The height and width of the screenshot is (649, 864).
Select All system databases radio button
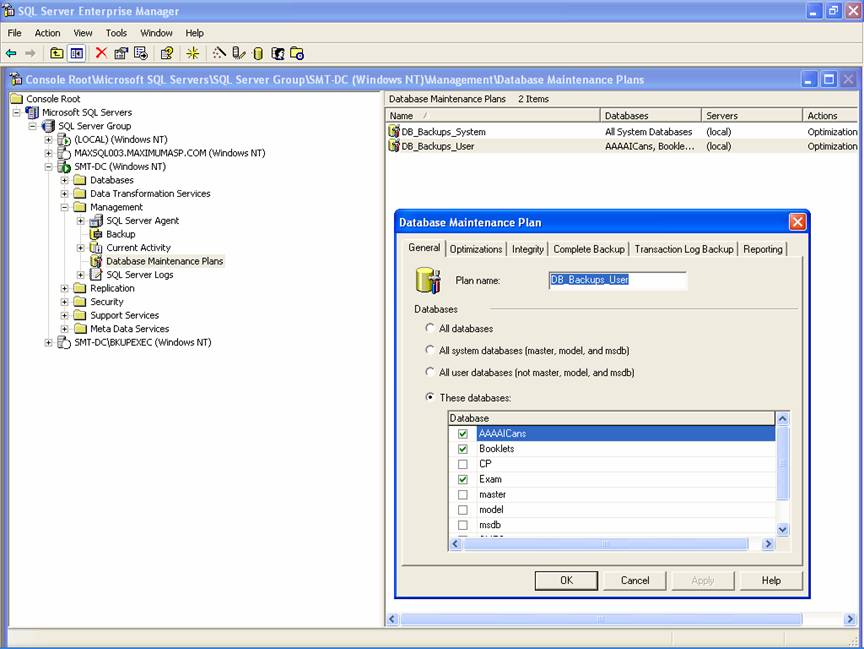click(430, 350)
